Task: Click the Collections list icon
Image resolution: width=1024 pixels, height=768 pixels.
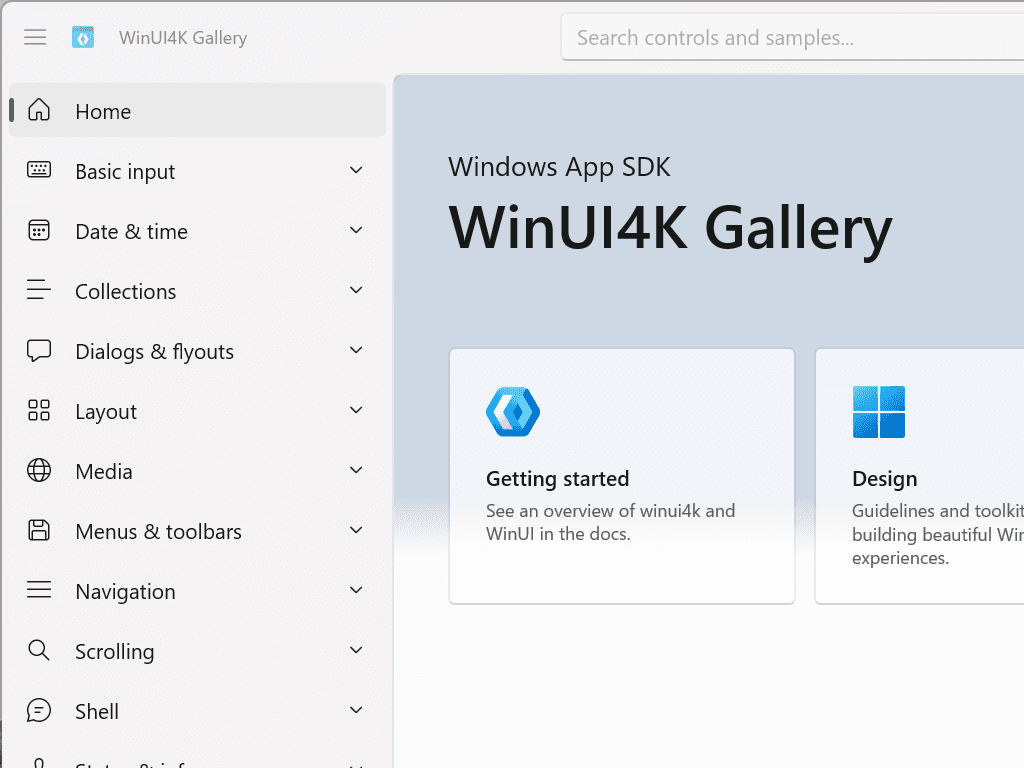Action: [x=39, y=289]
